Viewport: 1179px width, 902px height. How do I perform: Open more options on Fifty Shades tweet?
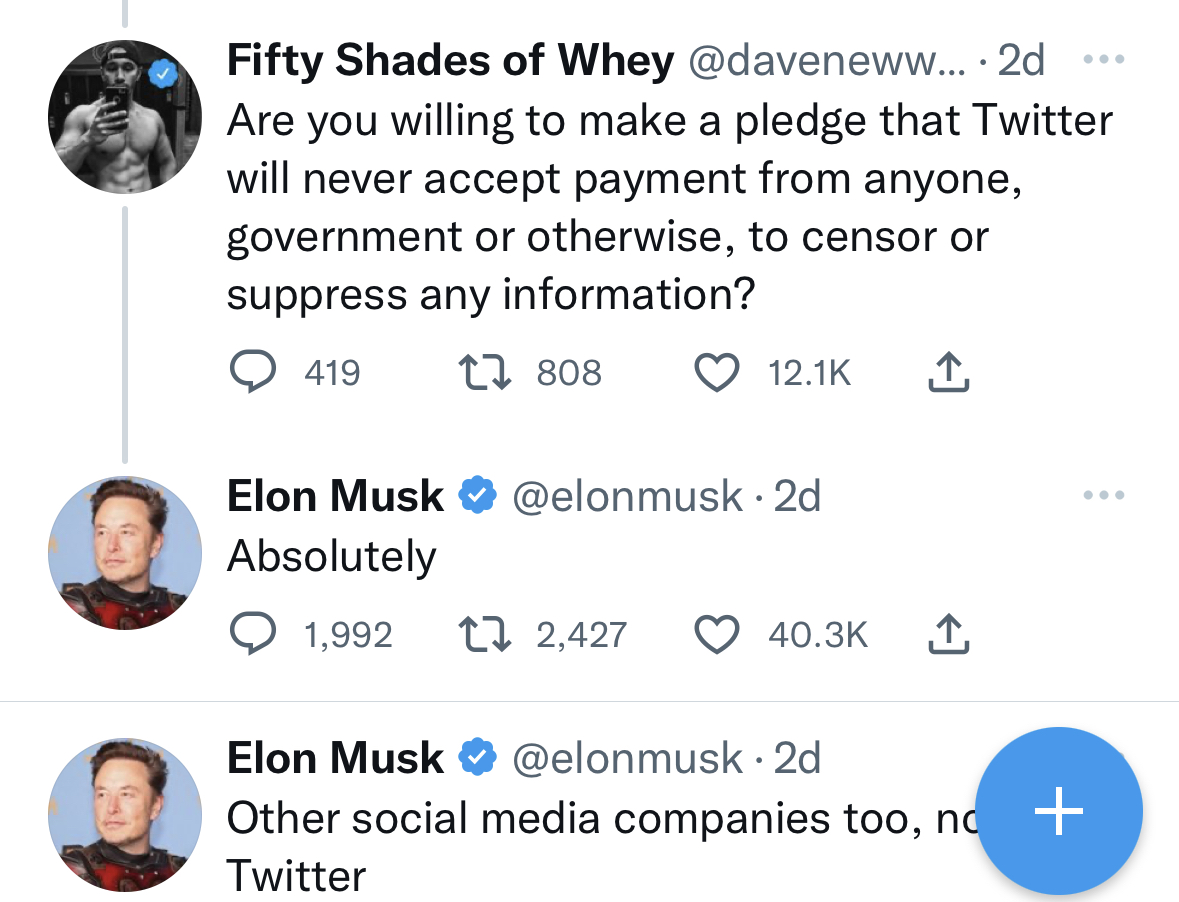(x=1104, y=61)
